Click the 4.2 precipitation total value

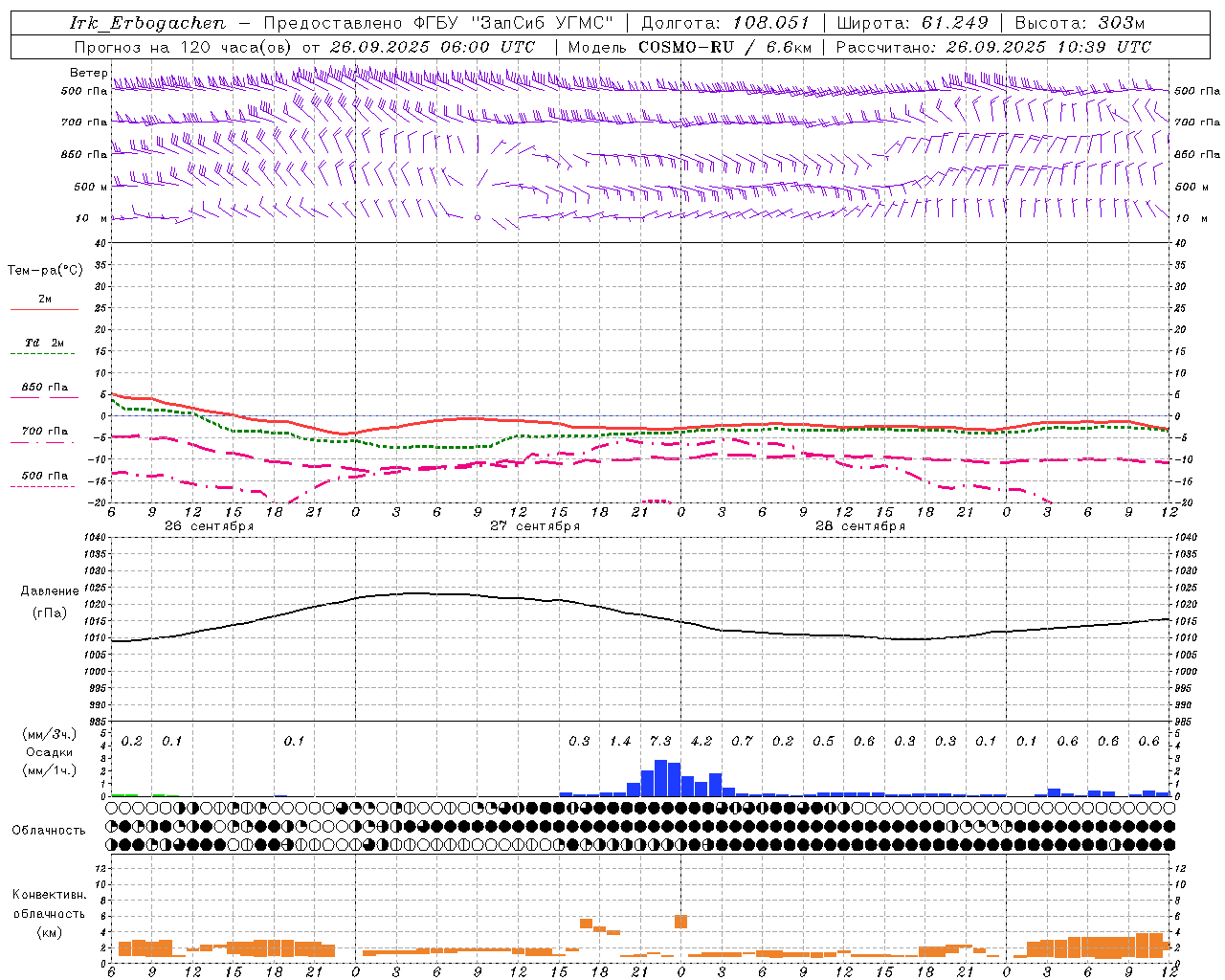(x=702, y=742)
